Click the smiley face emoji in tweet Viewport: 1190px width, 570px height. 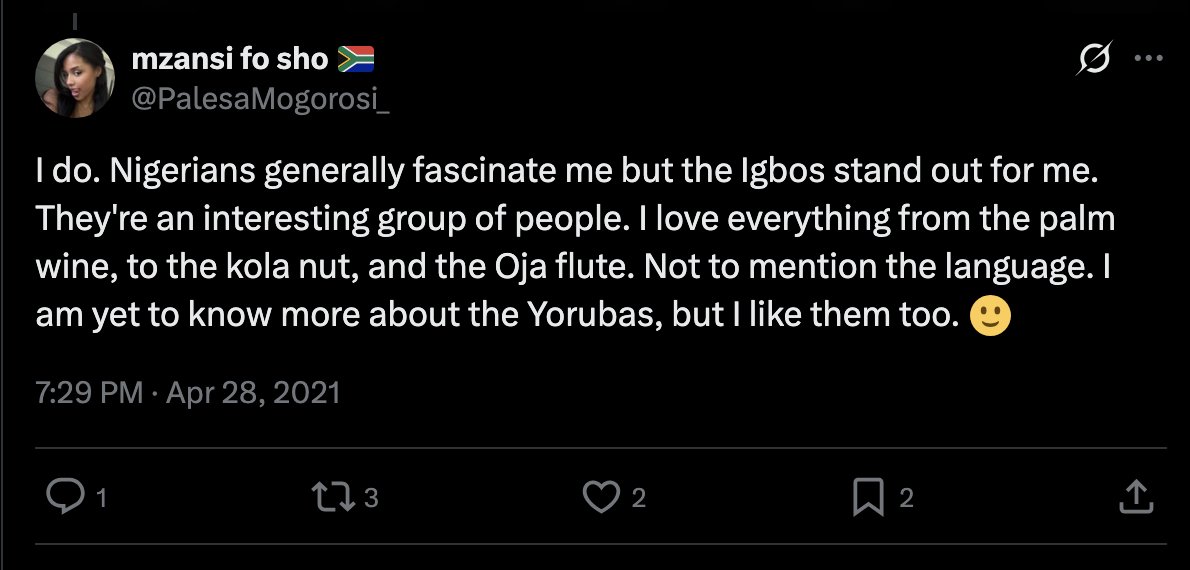pyautogui.click(x=991, y=318)
